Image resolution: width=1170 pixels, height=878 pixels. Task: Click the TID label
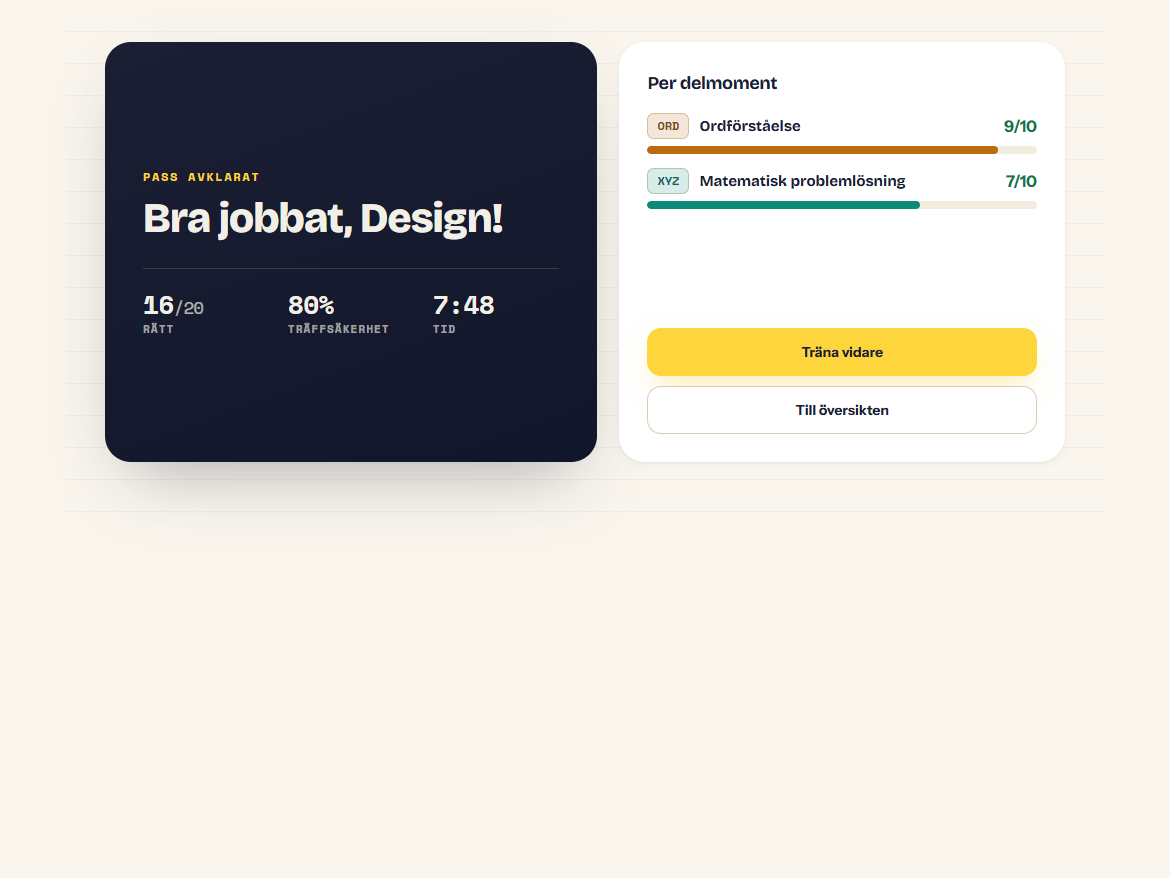pos(444,329)
